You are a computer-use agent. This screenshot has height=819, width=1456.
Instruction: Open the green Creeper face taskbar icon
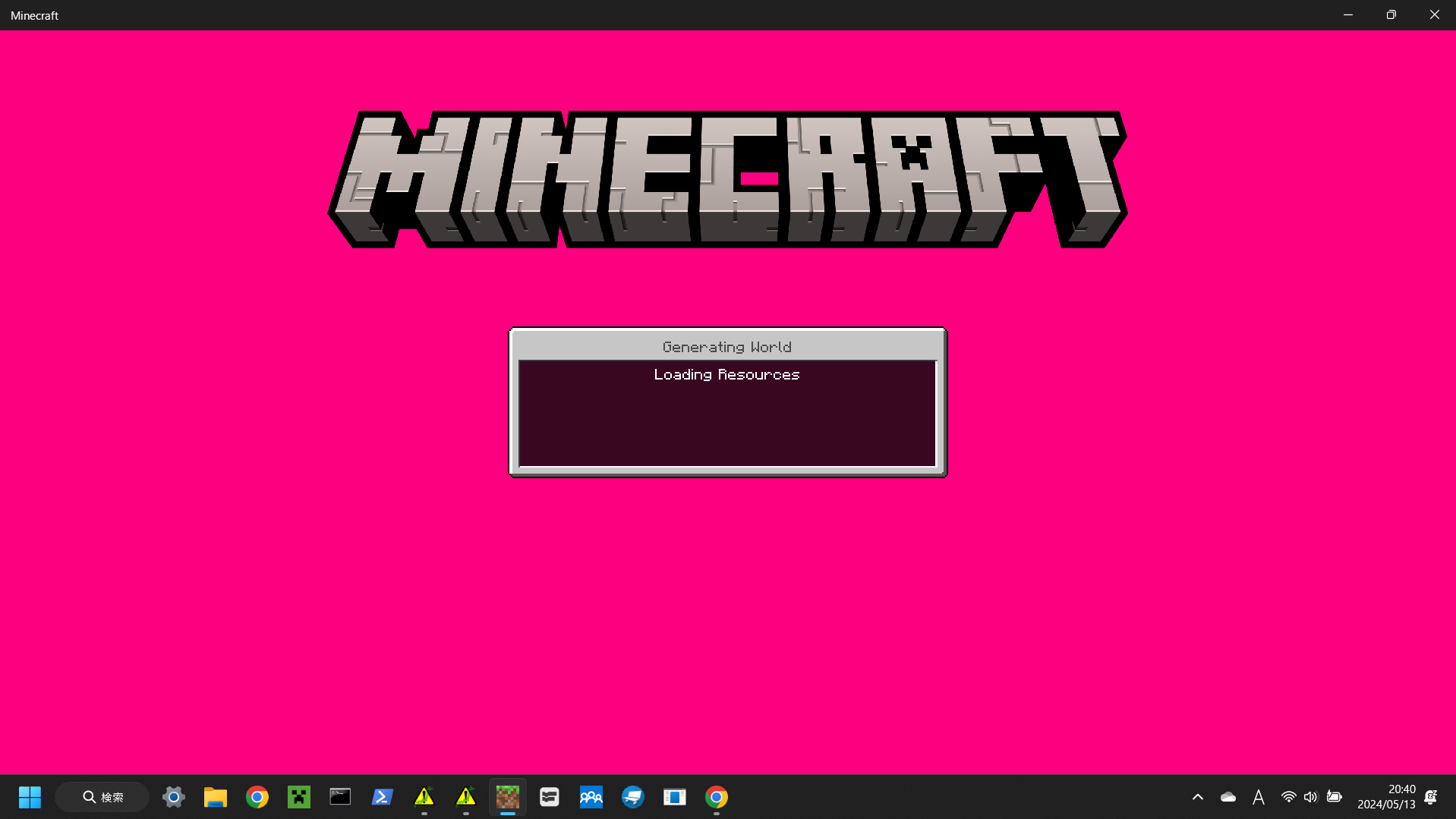(299, 797)
